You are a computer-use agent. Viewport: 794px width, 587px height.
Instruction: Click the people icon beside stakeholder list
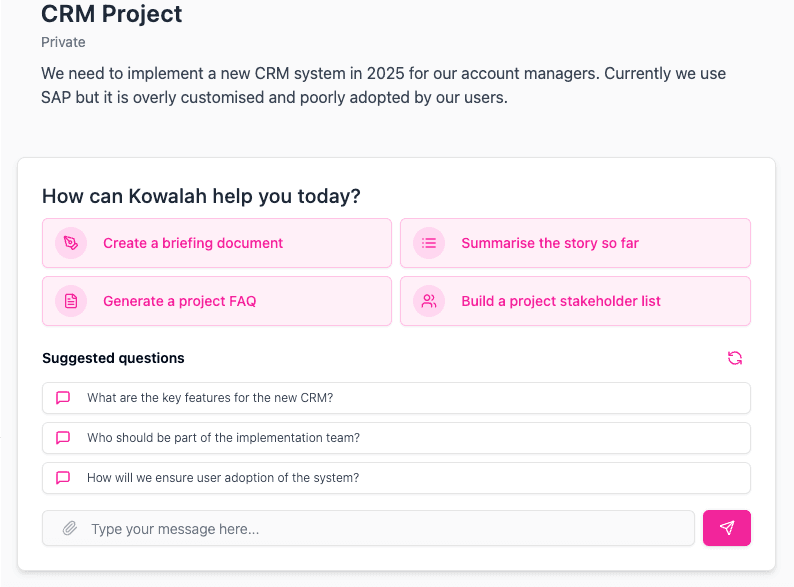coord(429,301)
